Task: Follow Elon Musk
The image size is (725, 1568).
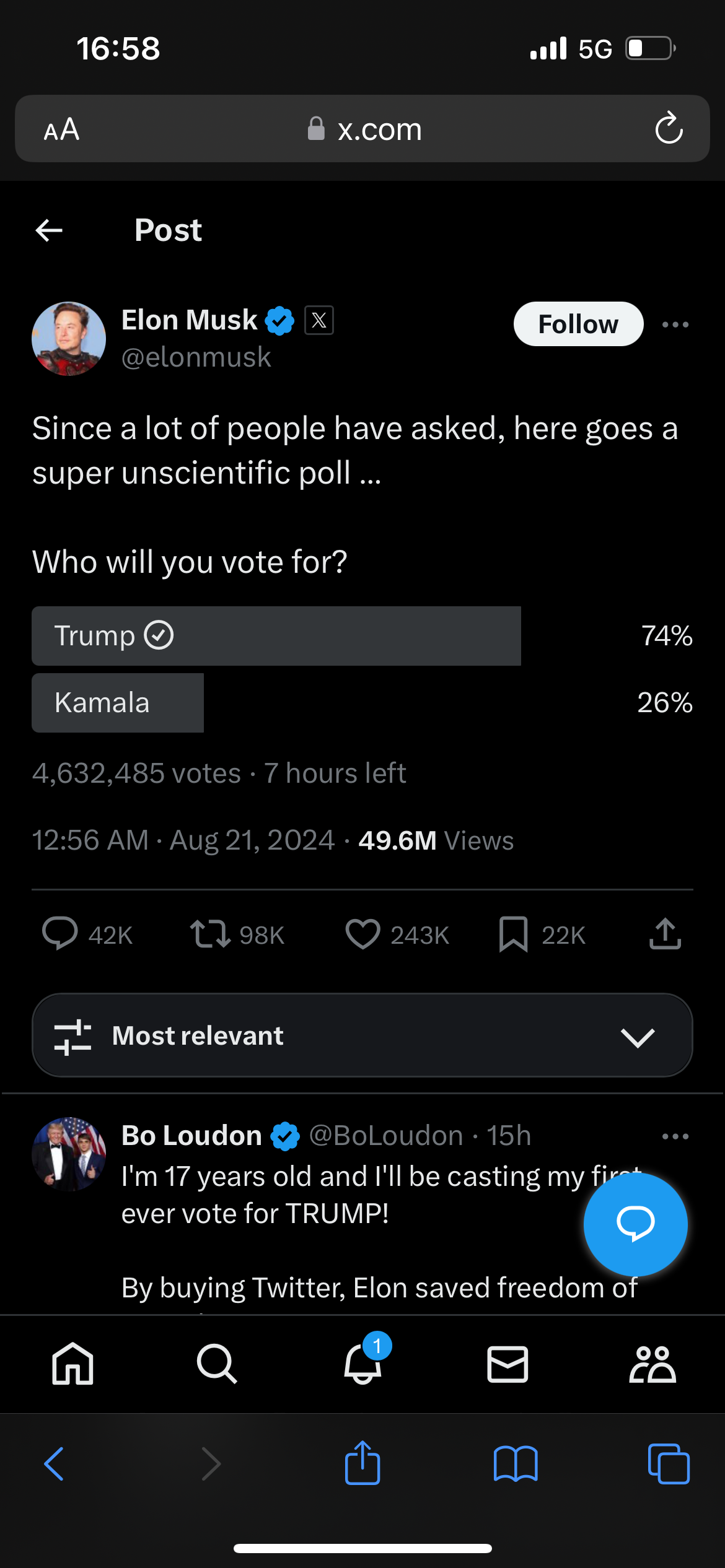Action: point(578,324)
